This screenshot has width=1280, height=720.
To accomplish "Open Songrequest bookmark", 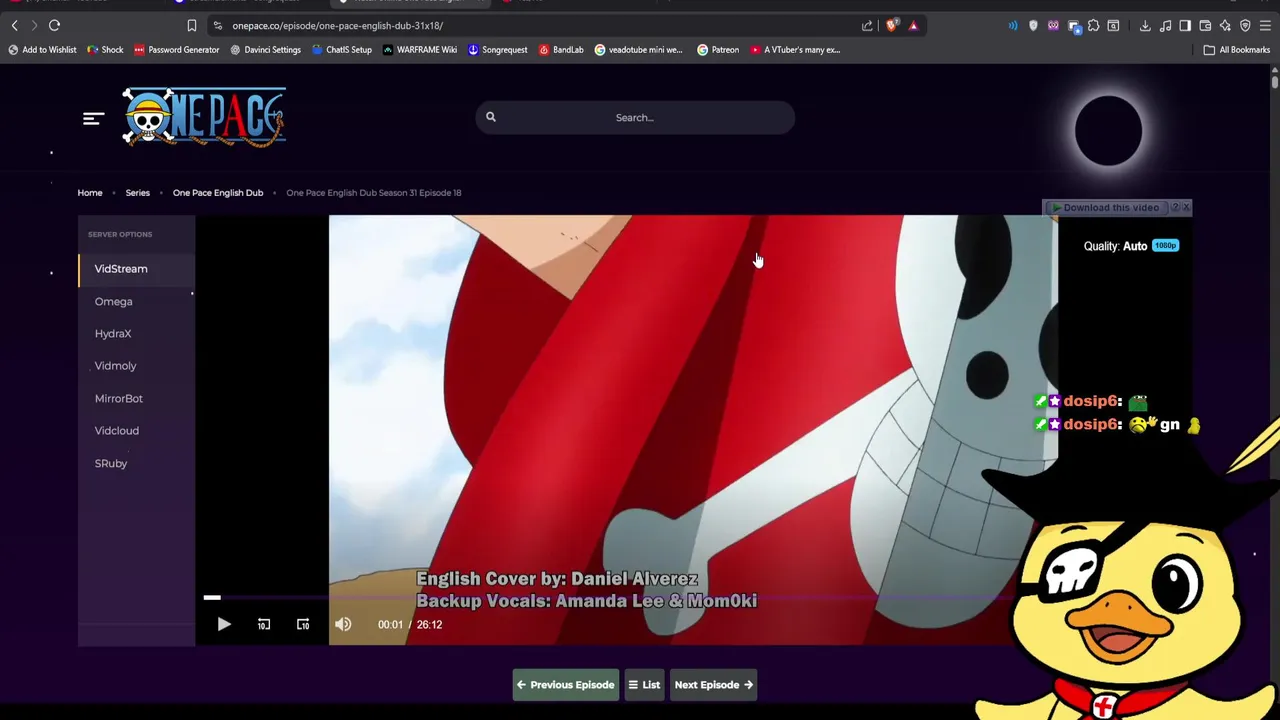I will click(x=498, y=49).
